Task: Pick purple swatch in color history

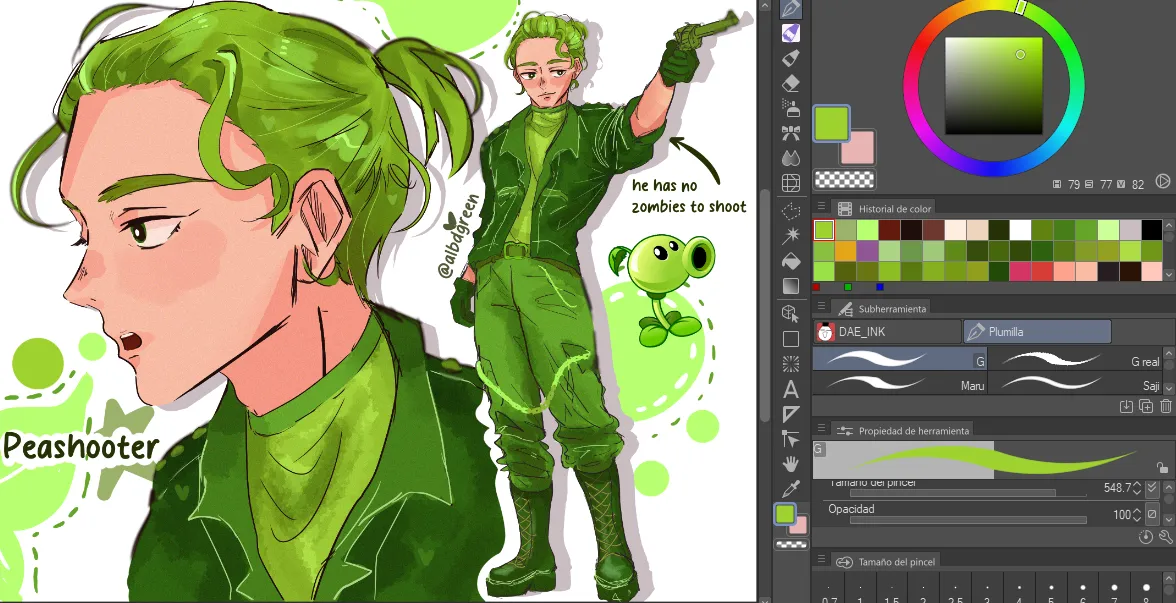Action: click(x=867, y=250)
